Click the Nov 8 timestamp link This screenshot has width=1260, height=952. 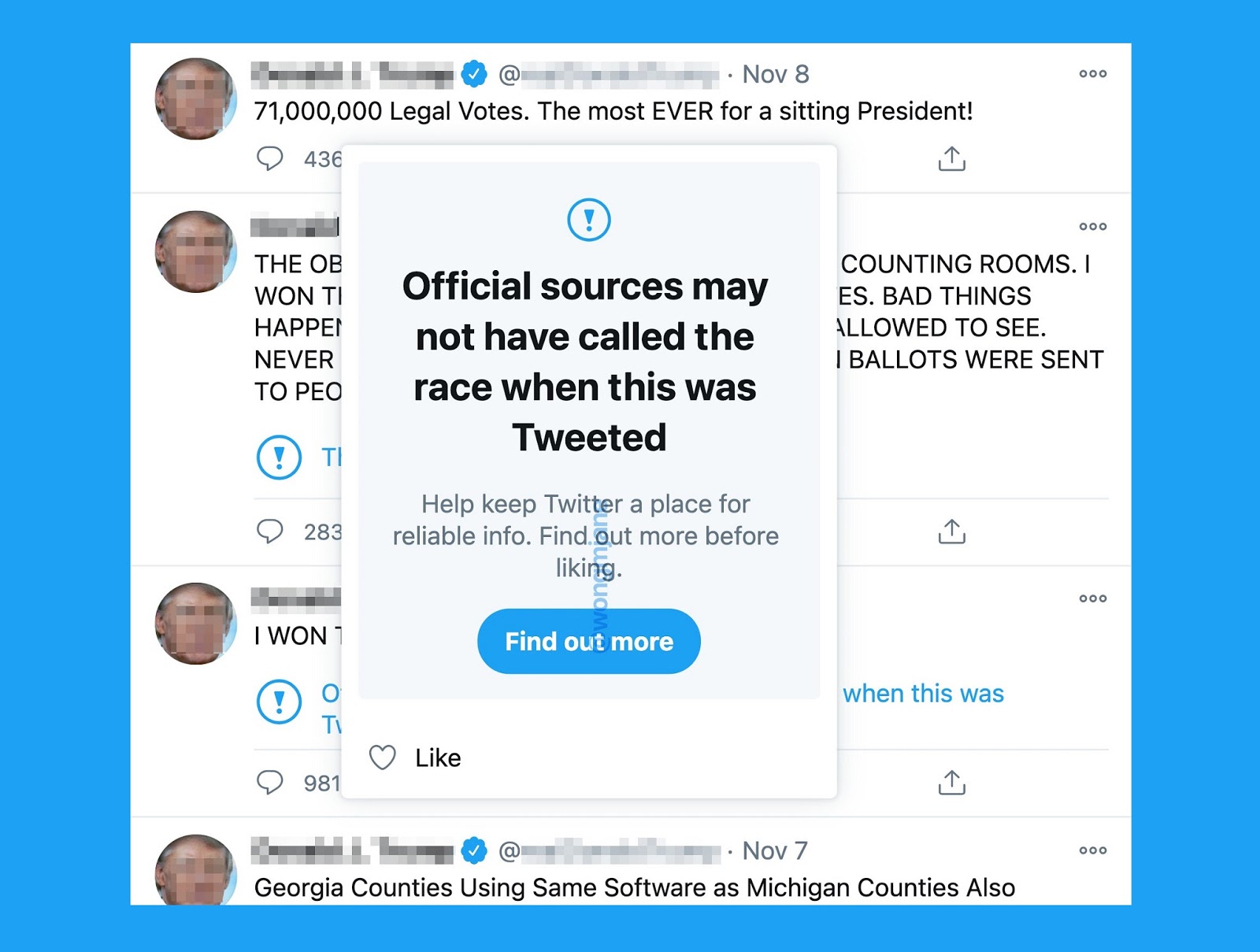774,73
